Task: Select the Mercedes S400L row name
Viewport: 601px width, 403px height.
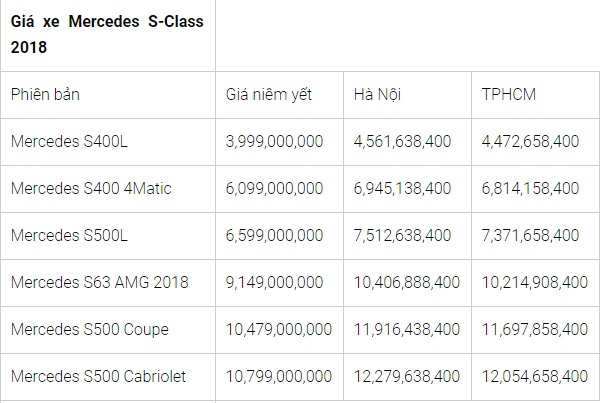Action: pos(69,141)
